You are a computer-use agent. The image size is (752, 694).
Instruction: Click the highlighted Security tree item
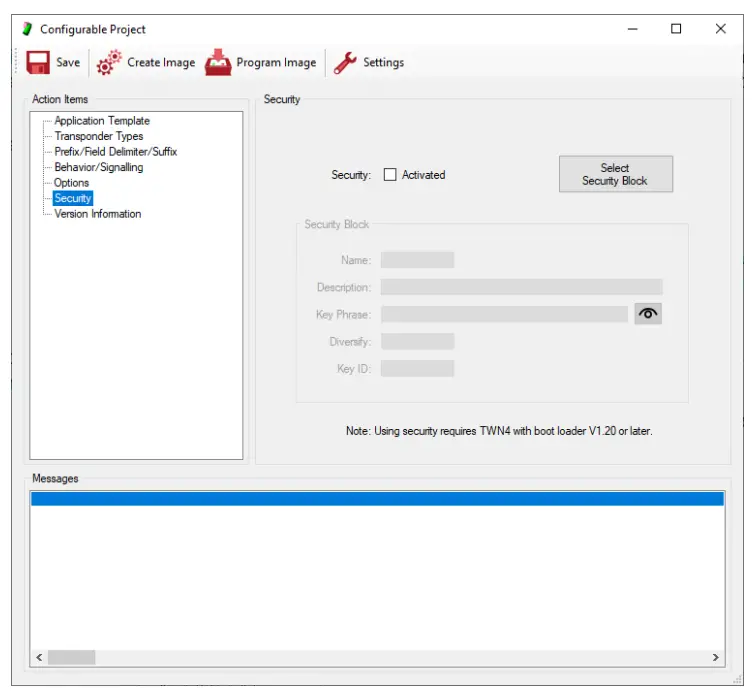point(72,198)
